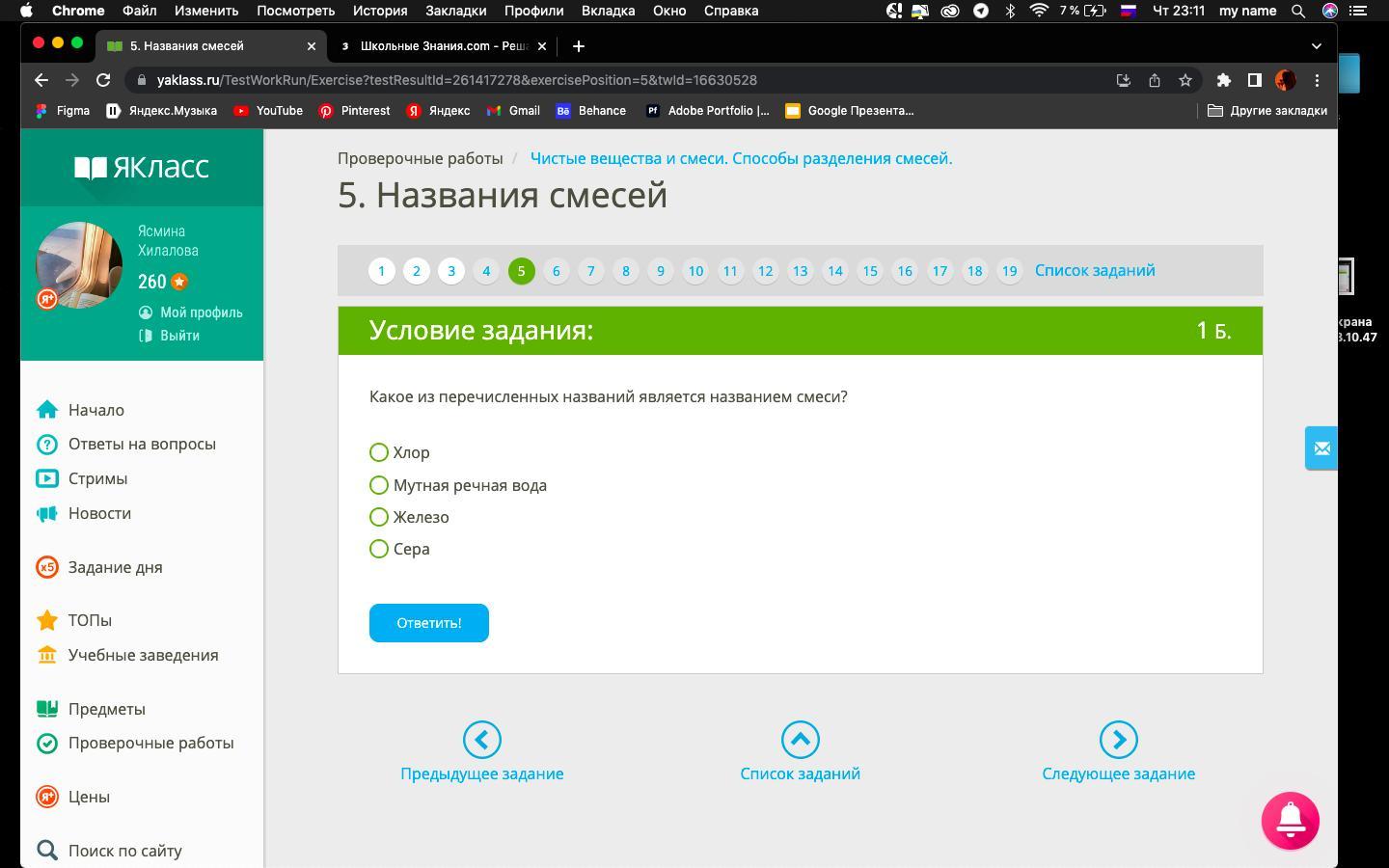Open Chrome extensions puzzle icon
This screenshot has width=1389, height=868.
pyautogui.click(x=1224, y=80)
